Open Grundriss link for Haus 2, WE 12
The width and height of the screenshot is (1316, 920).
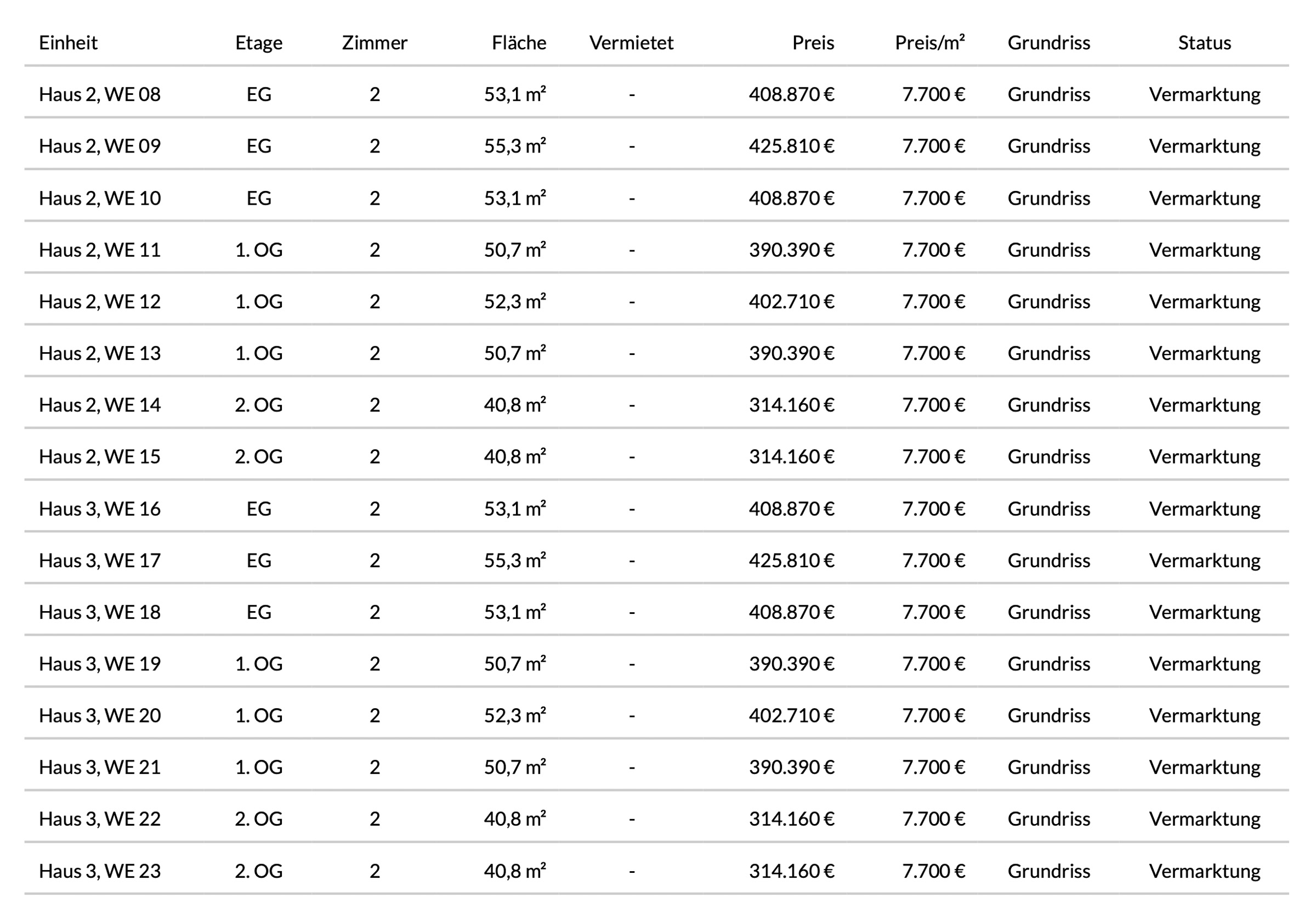[1048, 302]
